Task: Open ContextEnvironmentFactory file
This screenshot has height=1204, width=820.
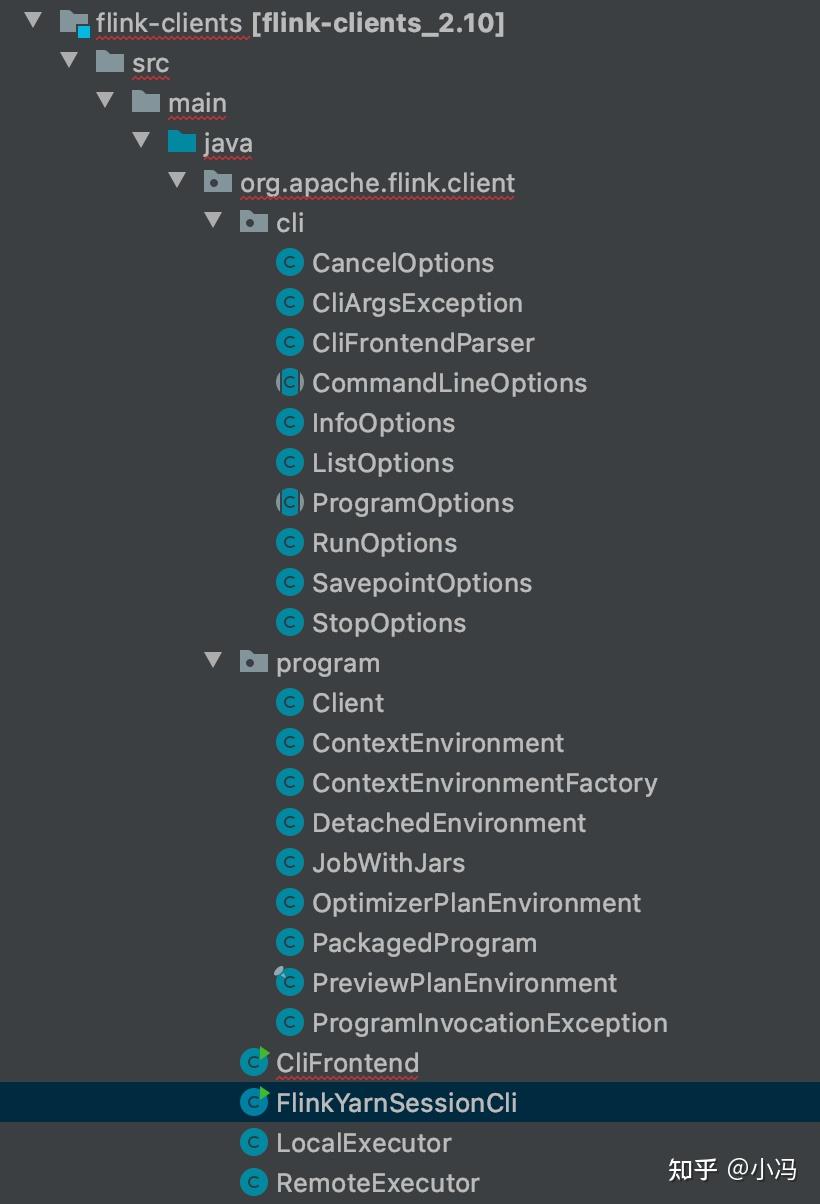Action: [484, 783]
